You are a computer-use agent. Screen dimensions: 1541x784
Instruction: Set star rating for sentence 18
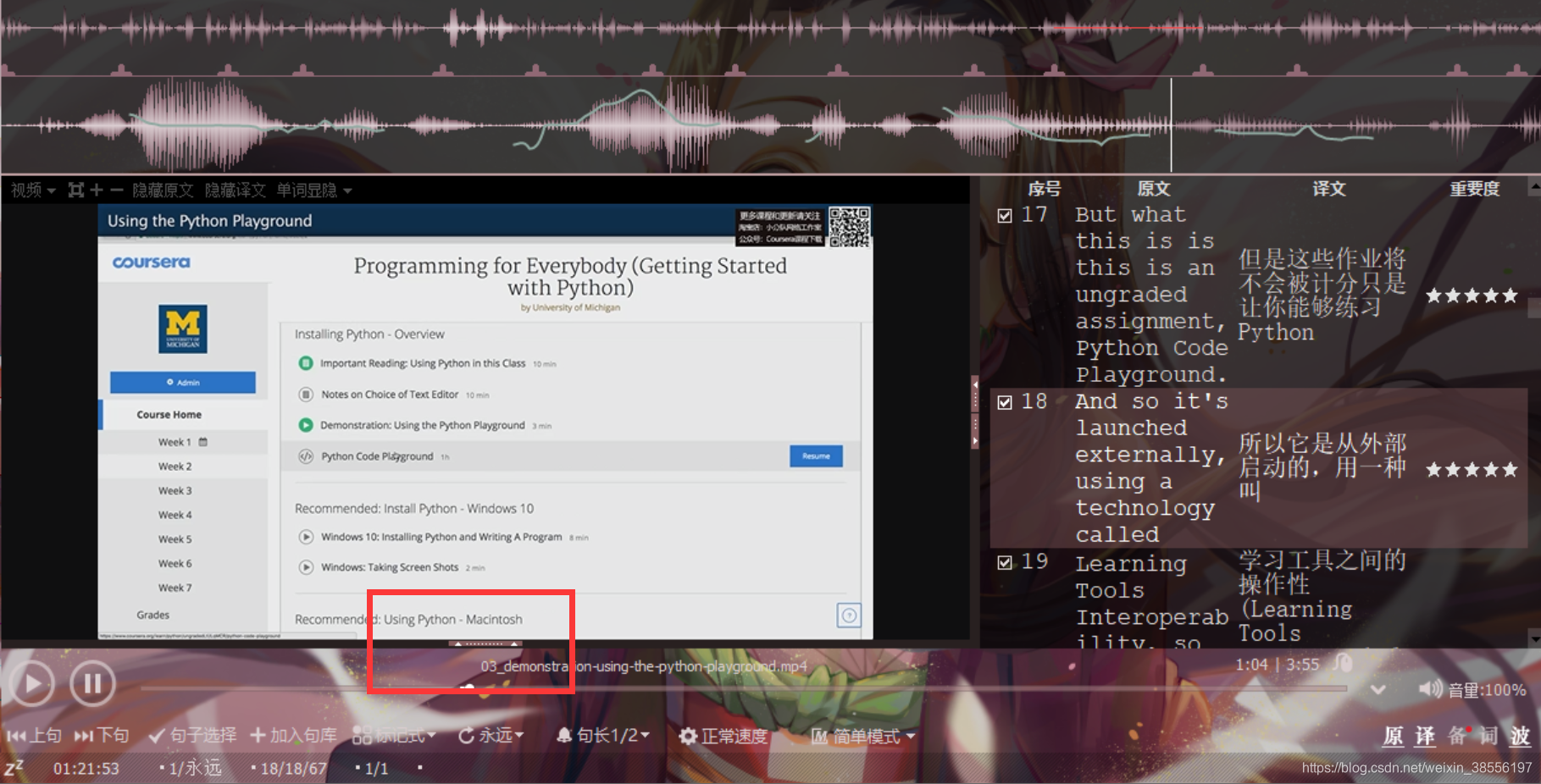coord(1472,469)
